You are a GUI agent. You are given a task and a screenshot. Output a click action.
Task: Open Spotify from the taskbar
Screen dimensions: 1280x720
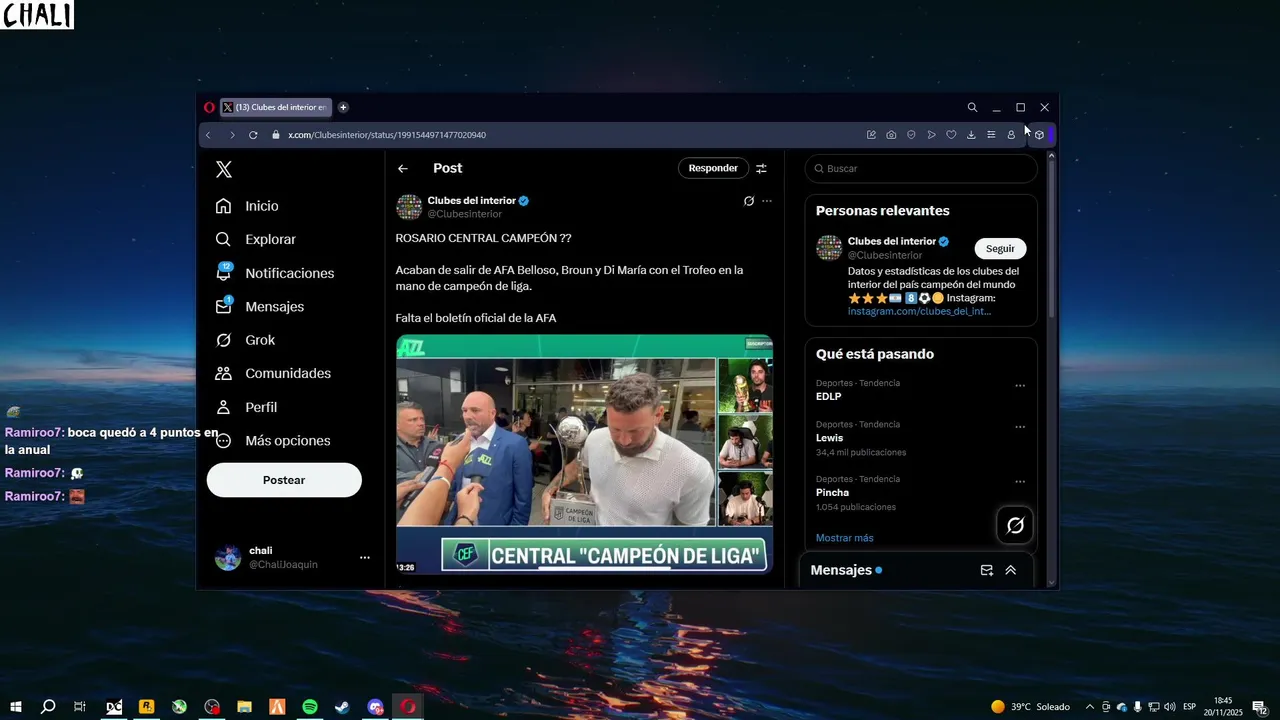click(x=310, y=707)
